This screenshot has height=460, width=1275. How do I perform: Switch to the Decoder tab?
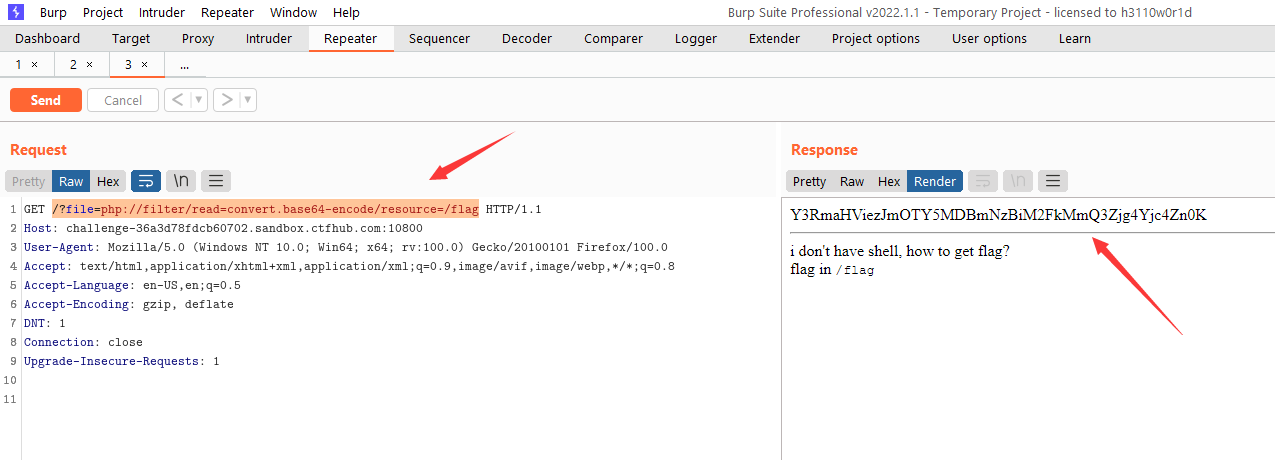tap(527, 39)
